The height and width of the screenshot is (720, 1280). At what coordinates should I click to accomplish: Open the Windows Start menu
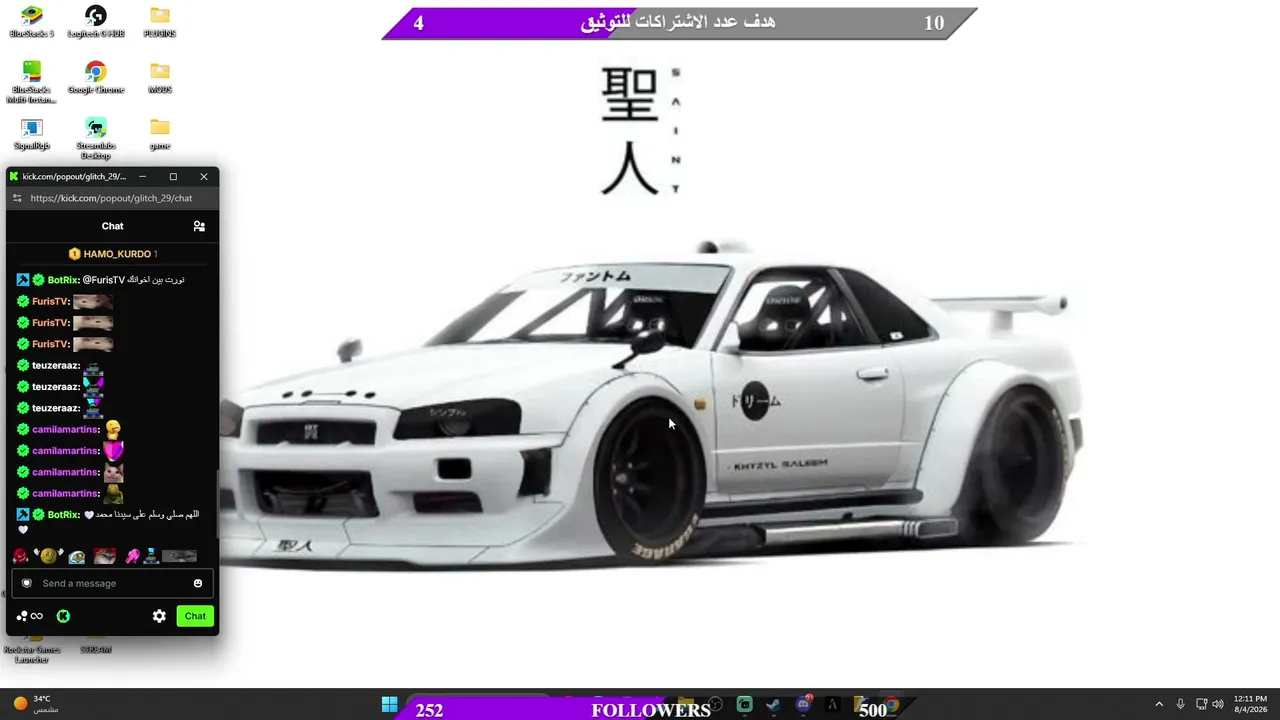389,705
